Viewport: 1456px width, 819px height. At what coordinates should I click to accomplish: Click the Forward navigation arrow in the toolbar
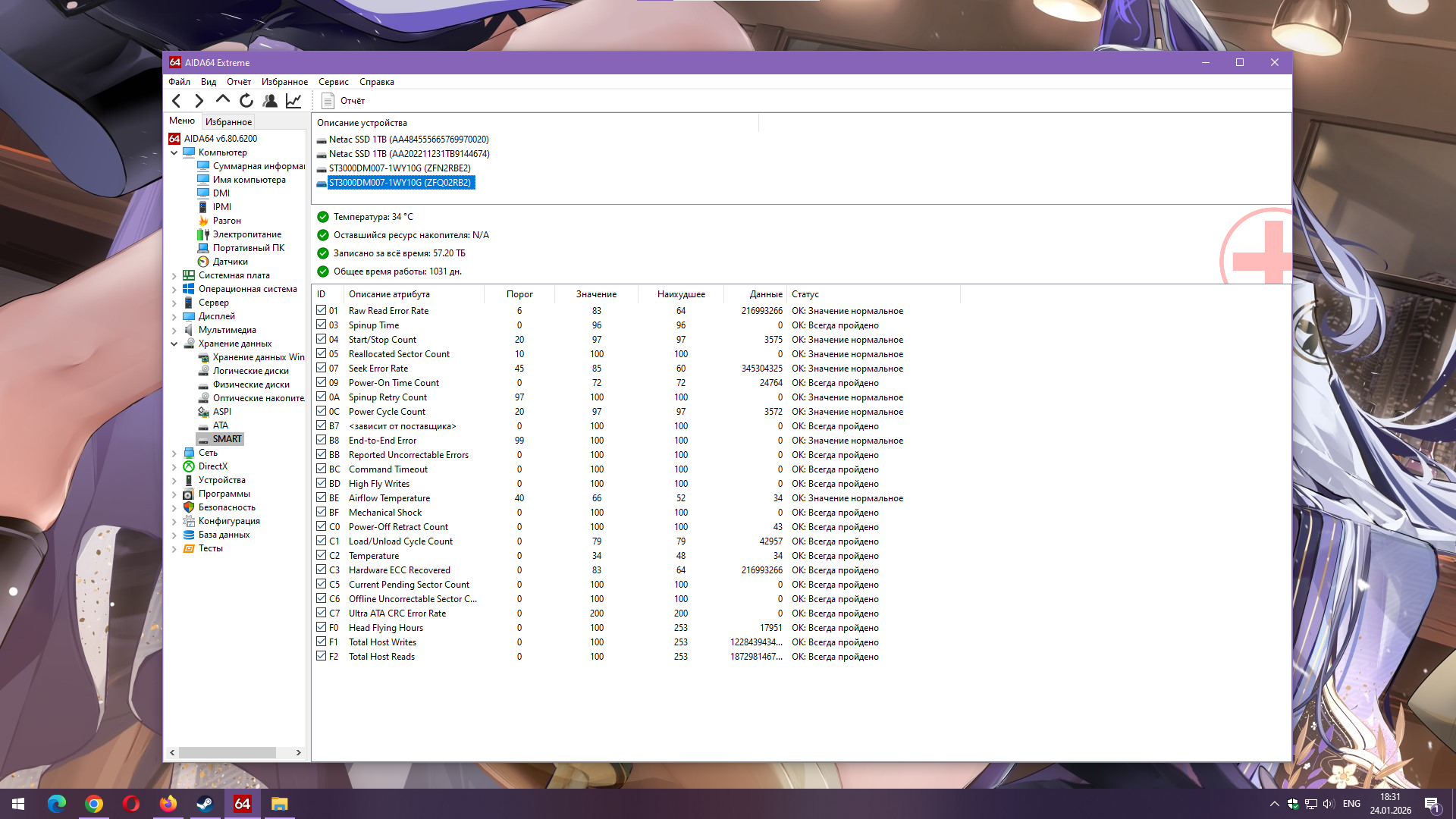(x=199, y=101)
